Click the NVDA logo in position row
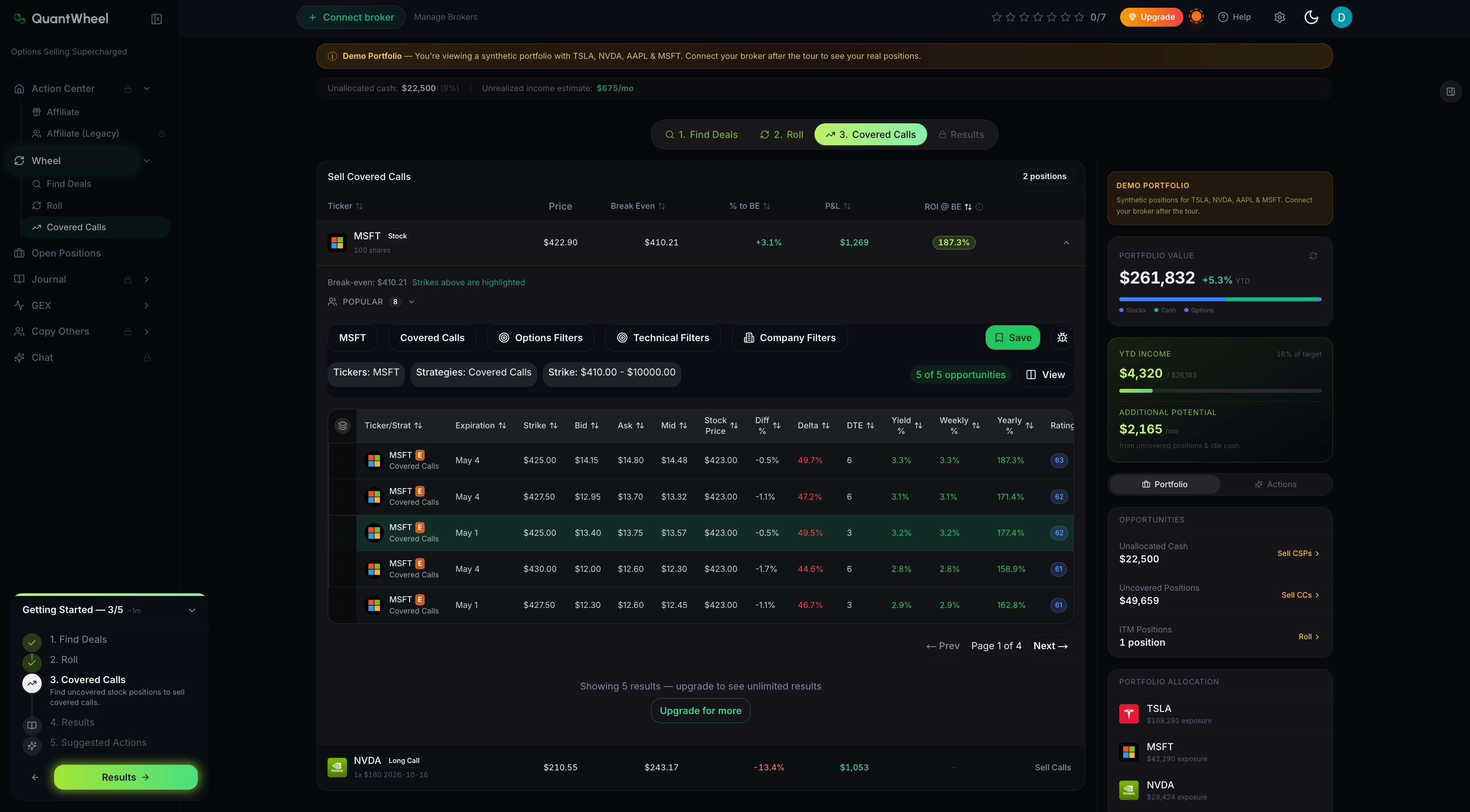Image resolution: width=1470 pixels, height=812 pixels. (337, 767)
